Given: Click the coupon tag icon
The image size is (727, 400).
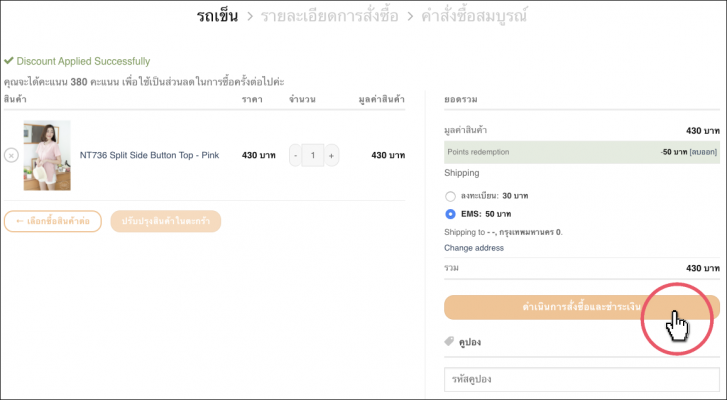Looking at the screenshot, I should coord(449,342).
